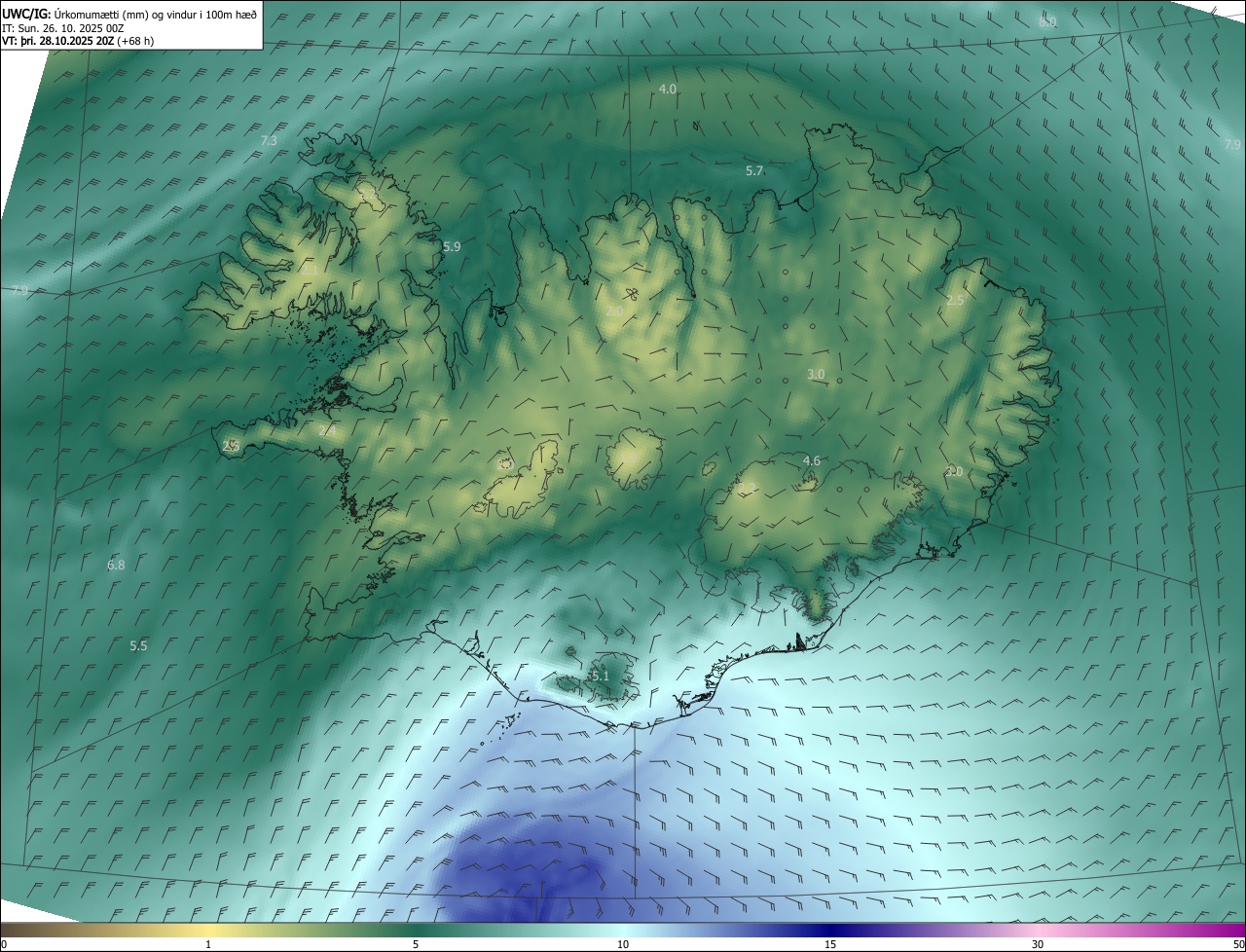This screenshot has width=1246, height=952.
Task: Select the initial time text 'IT: Sun. 26. 10. 2025 00Z'
Action: click(63, 27)
